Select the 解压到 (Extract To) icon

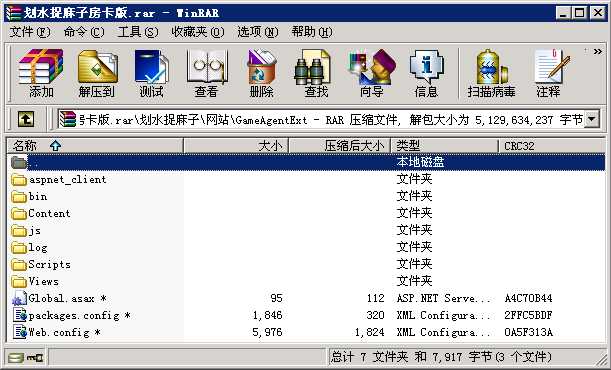tap(97, 73)
